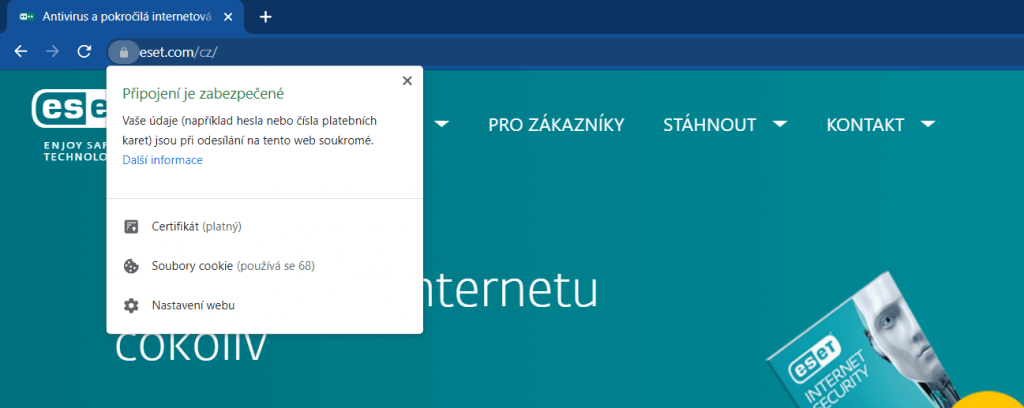1024x408 pixels.
Task: Open a new tab with plus button
Action: click(265, 17)
